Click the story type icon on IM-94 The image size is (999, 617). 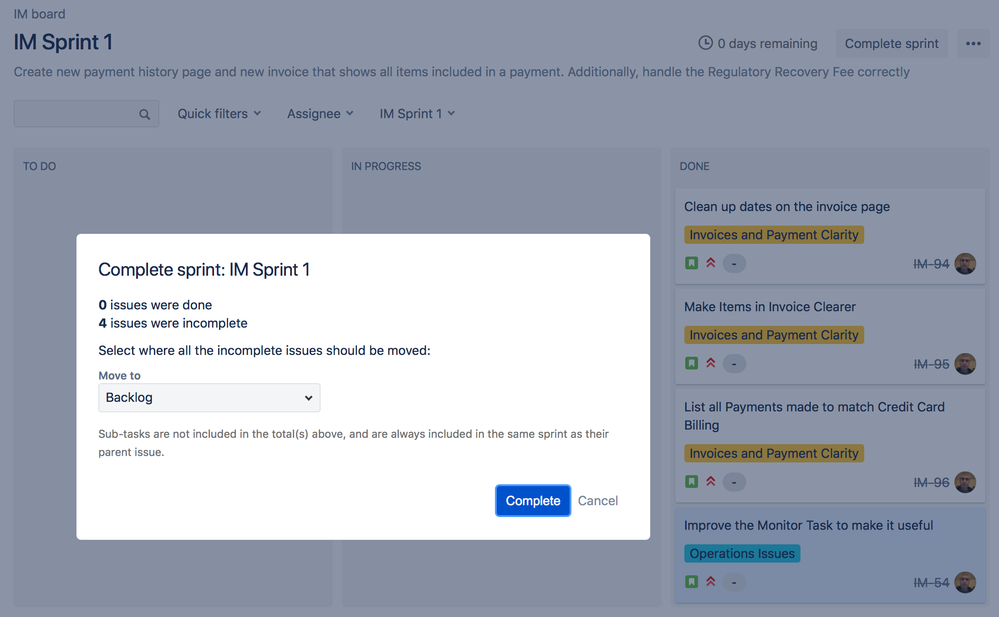691,263
